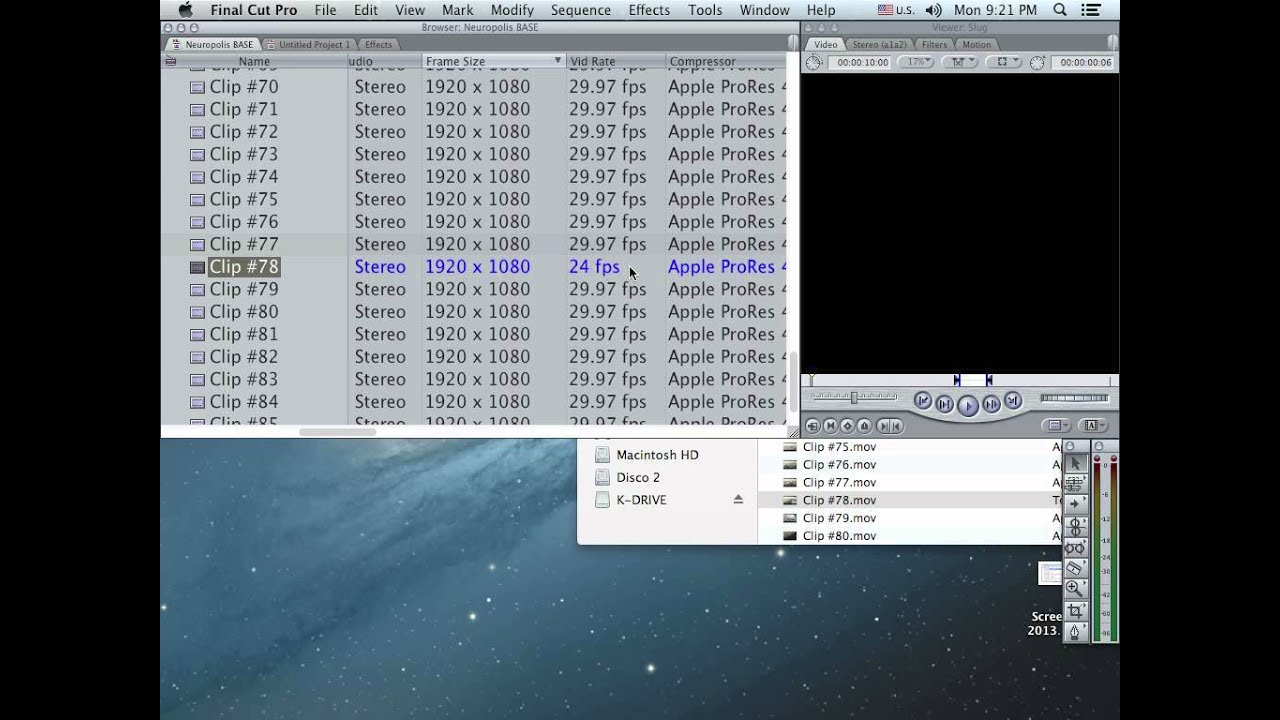Open the Effects menu

pyautogui.click(x=649, y=10)
